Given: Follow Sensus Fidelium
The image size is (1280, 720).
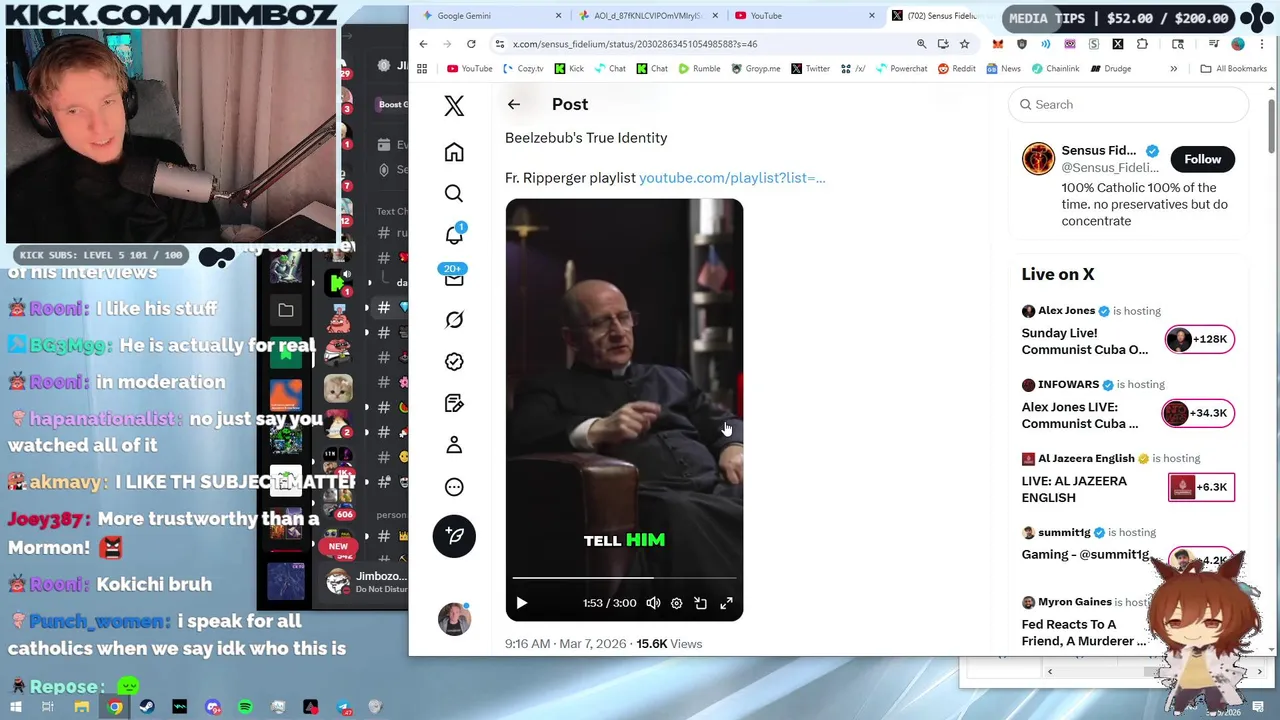Looking at the screenshot, I should click(x=1203, y=159).
